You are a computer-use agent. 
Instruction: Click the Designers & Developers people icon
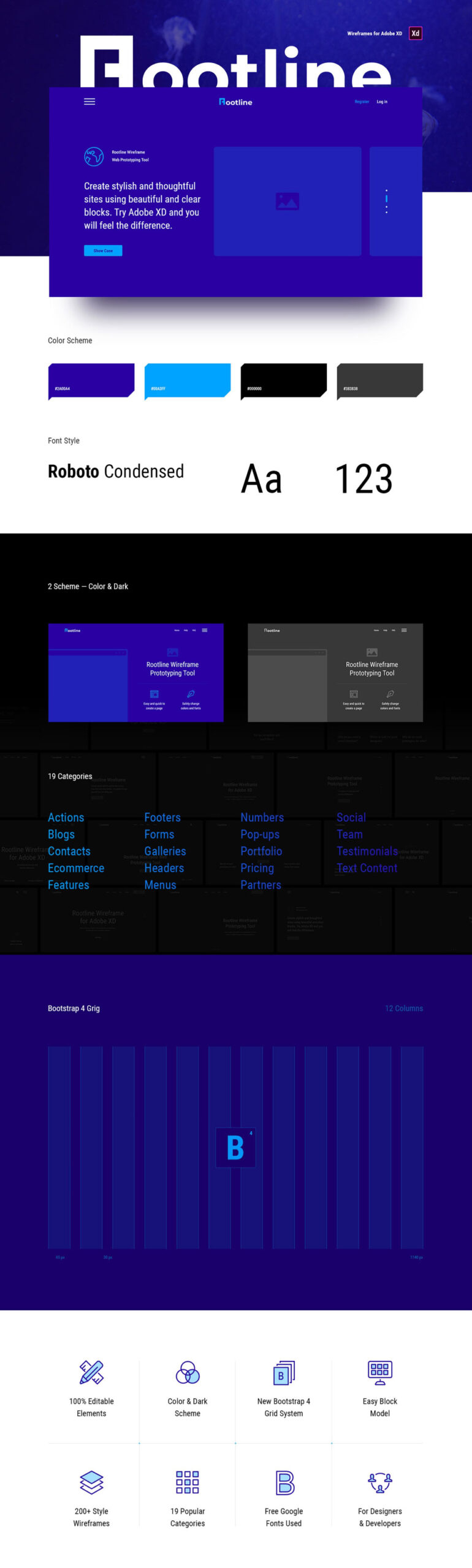point(380,1482)
